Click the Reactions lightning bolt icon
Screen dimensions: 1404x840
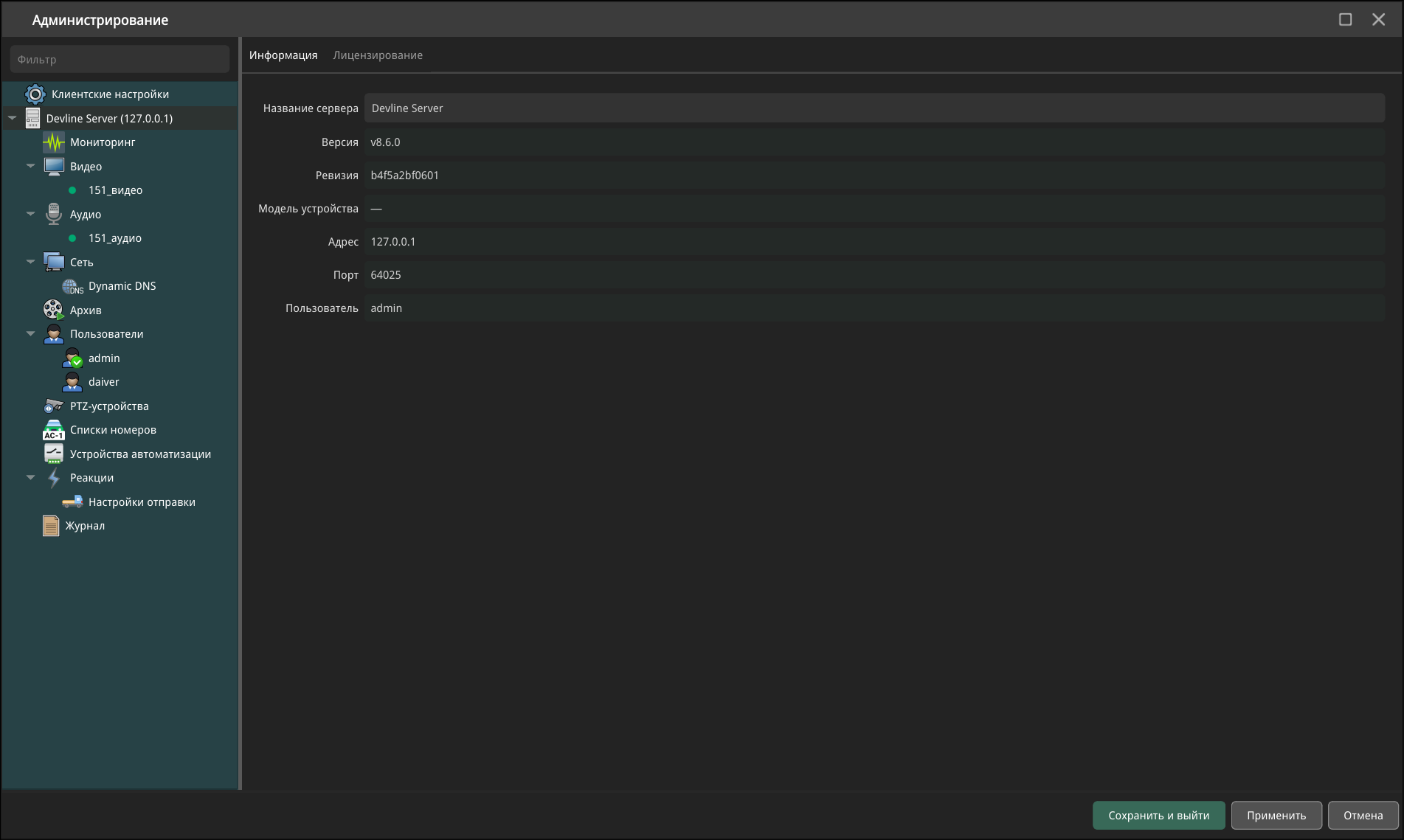pos(54,478)
